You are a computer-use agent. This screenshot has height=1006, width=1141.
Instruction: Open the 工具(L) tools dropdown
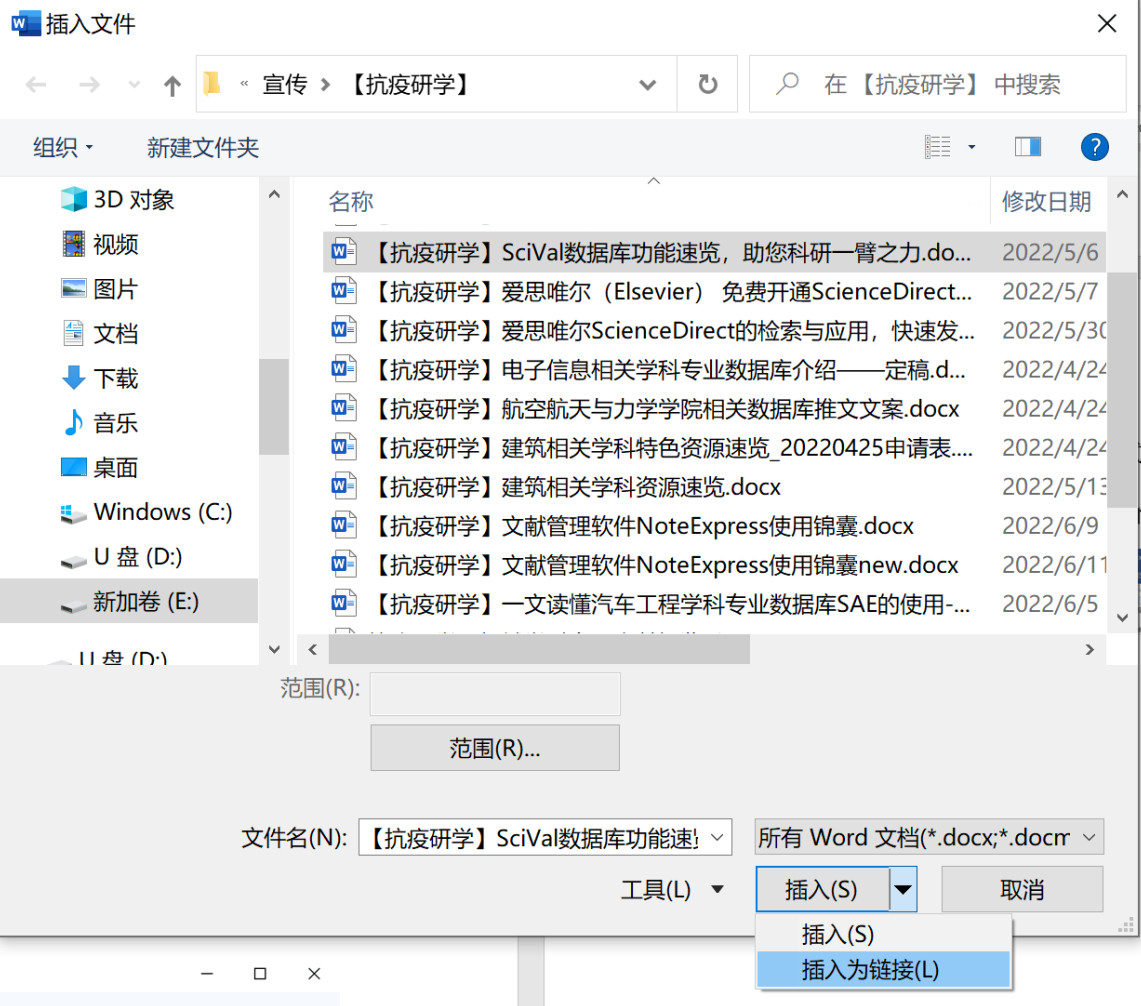pyautogui.click(x=671, y=889)
